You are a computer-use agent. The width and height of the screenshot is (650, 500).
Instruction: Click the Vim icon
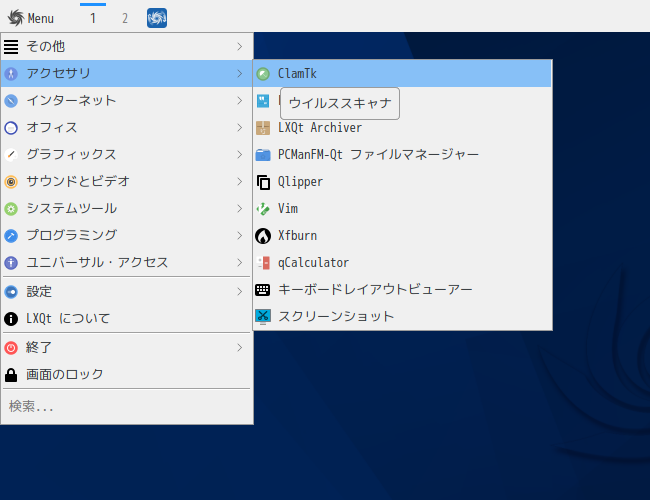coord(263,209)
